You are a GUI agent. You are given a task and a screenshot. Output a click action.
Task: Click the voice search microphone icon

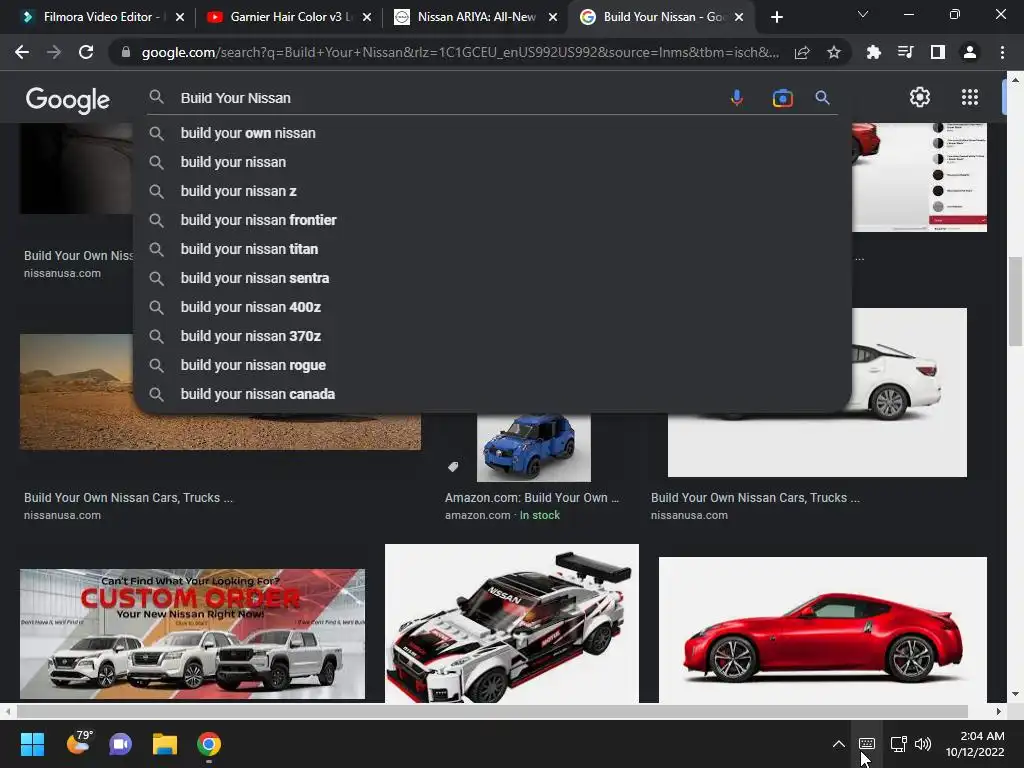point(737,98)
